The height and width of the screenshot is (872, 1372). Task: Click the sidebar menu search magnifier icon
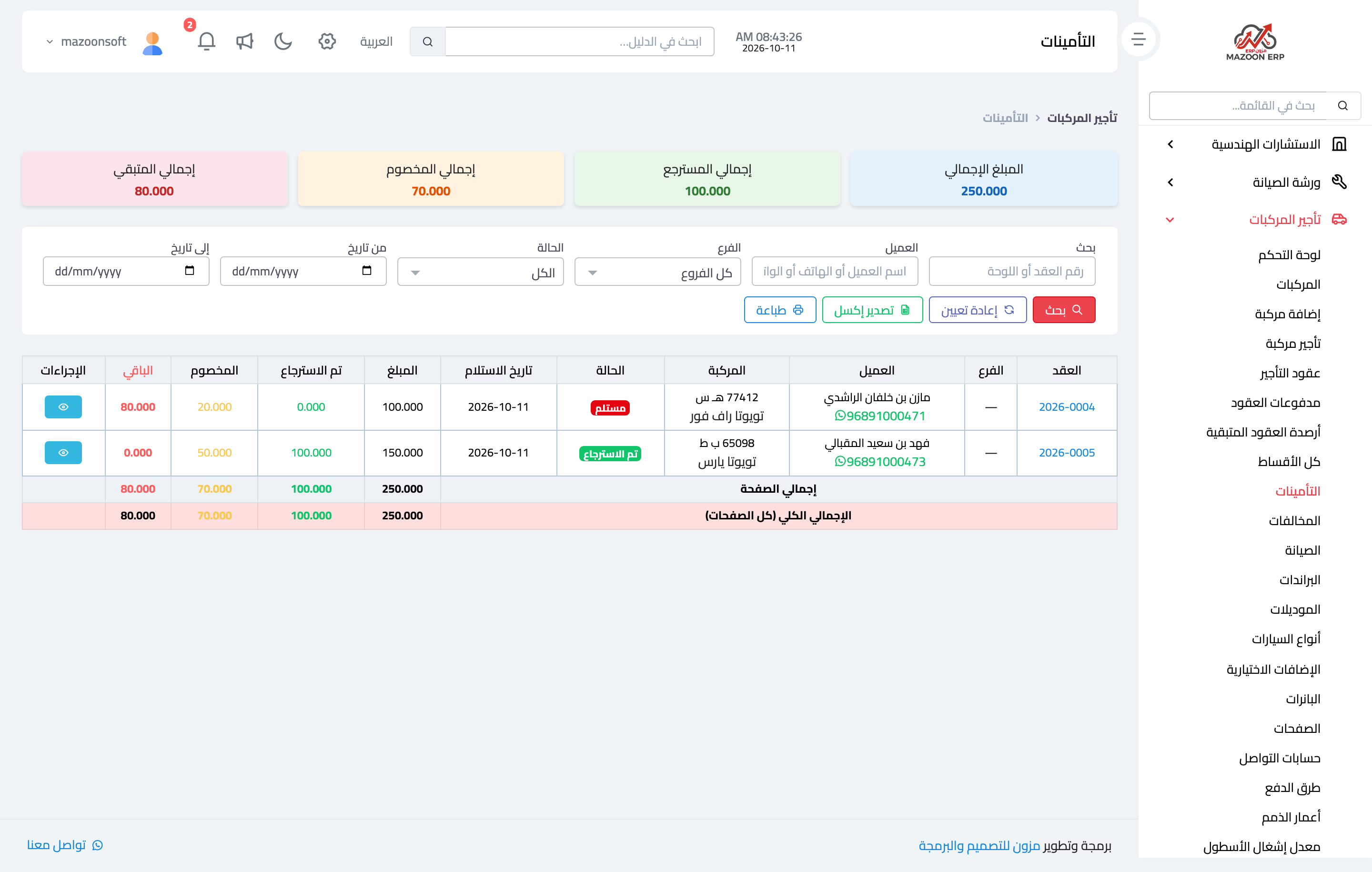(x=1343, y=105)
